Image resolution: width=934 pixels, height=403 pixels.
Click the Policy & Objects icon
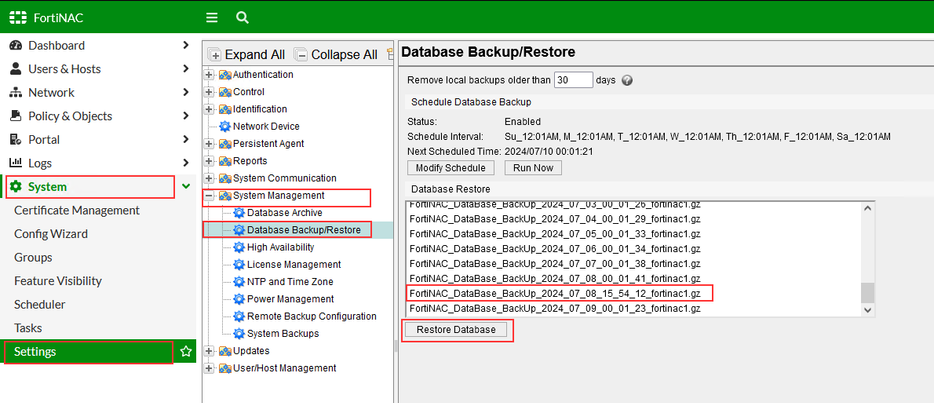click(16, 116)
